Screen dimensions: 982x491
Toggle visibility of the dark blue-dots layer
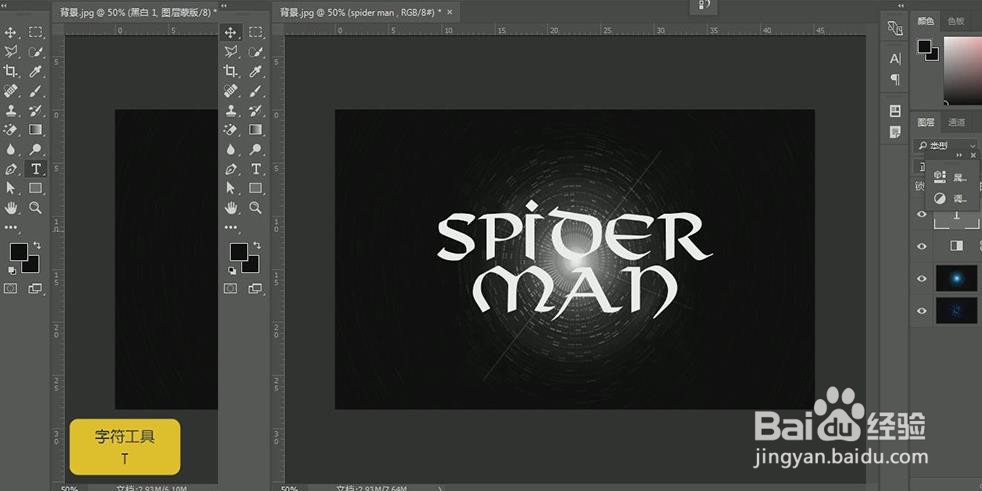(x=921, y=311)
